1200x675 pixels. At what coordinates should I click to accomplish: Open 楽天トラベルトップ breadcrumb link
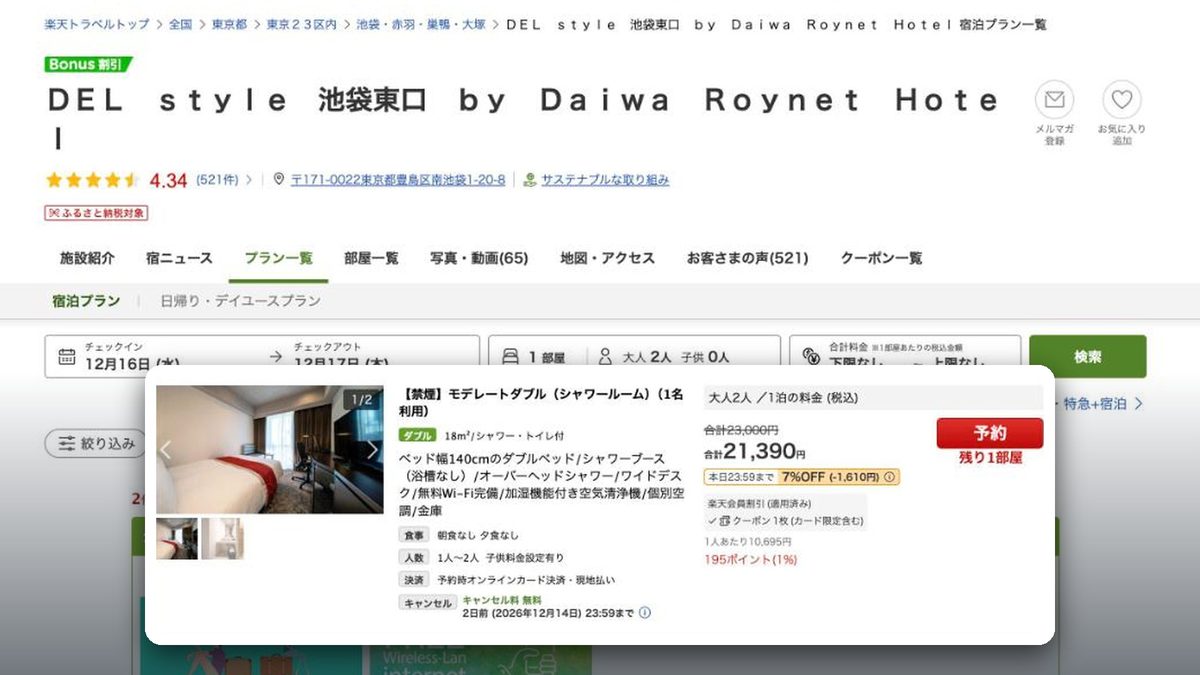pyautogui.click(x=97, y=24)
